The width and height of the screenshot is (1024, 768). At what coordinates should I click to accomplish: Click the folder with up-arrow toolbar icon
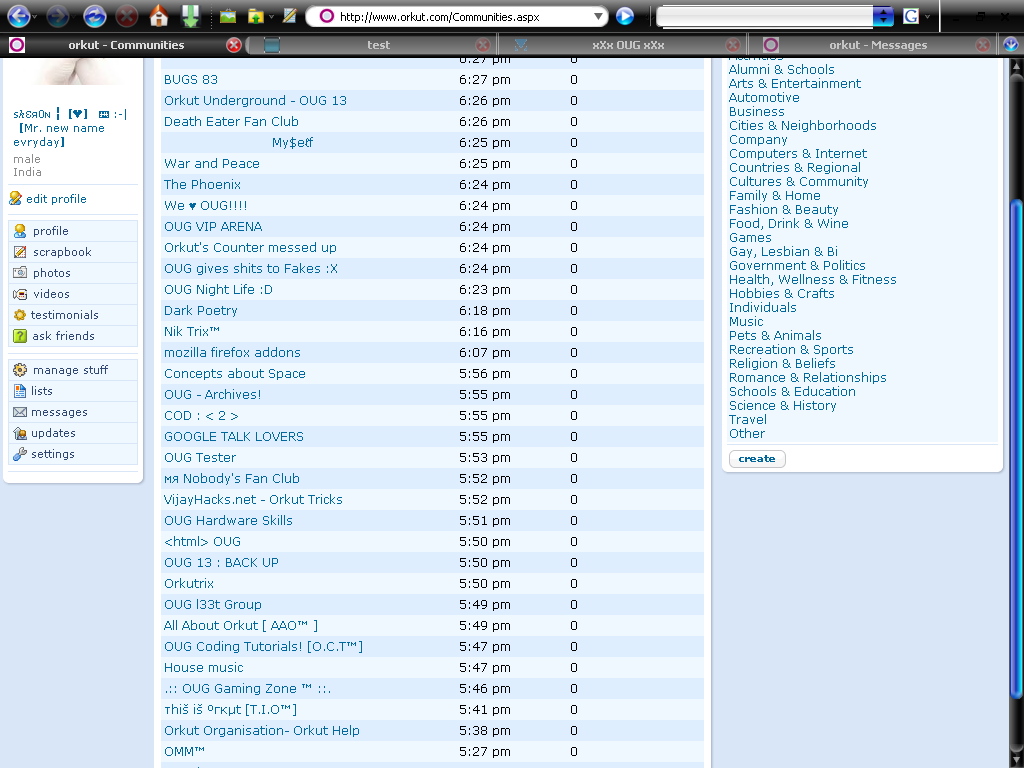(x=255, y=16)
